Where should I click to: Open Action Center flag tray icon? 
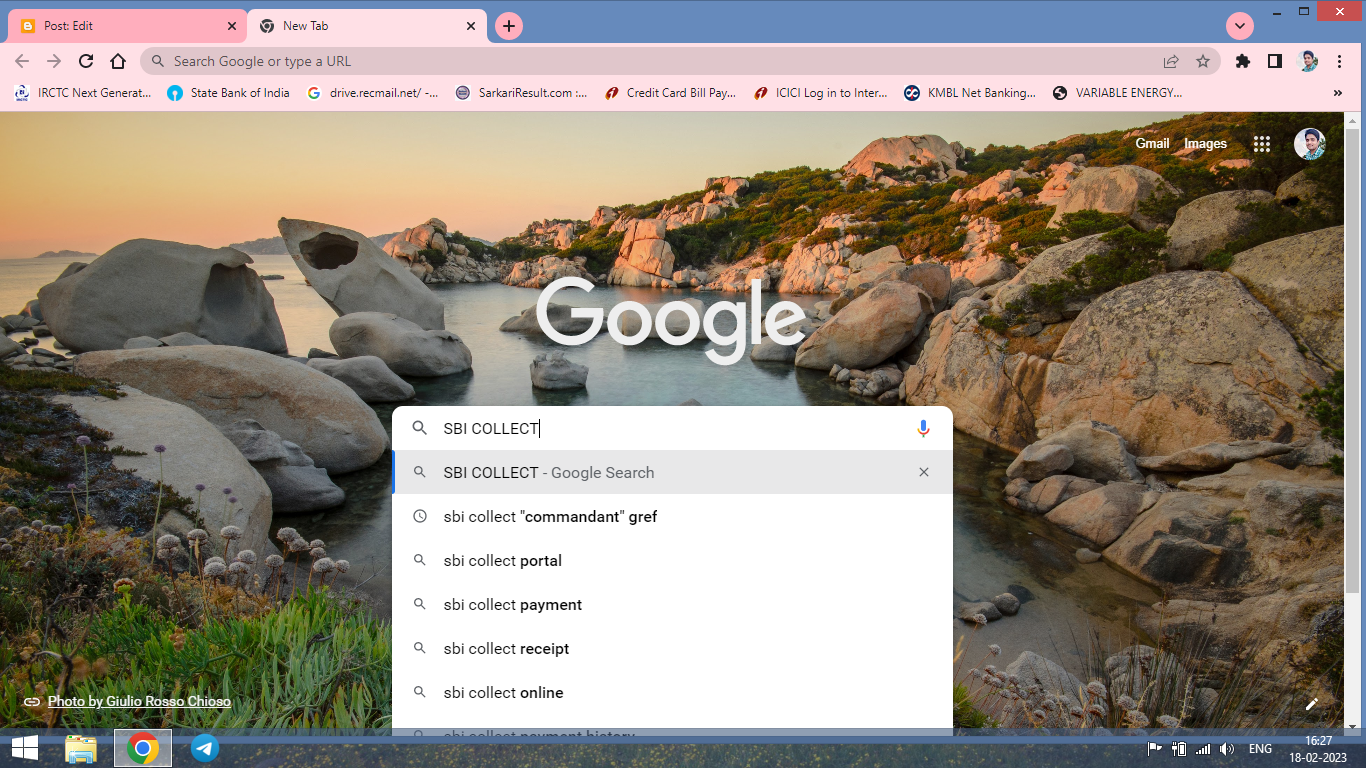click(1154, 749)
